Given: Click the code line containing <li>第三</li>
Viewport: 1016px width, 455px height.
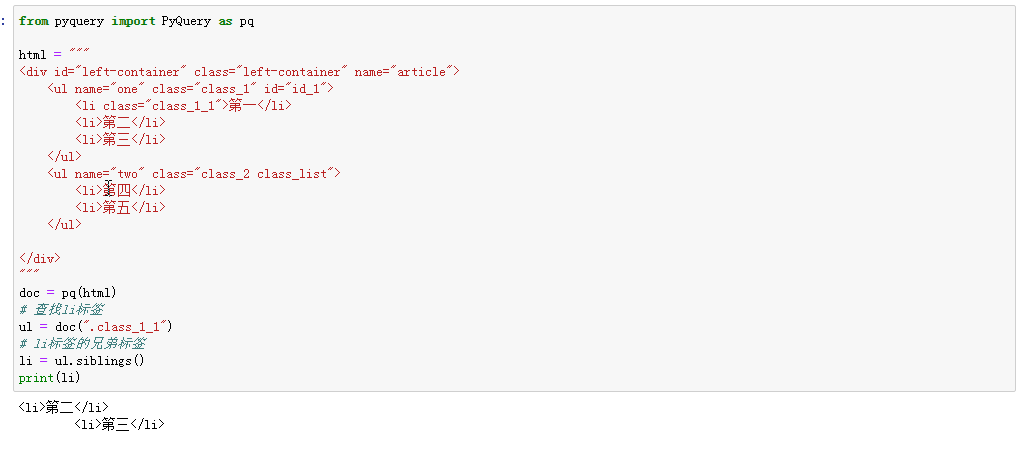Looking at the screenshot, I should click(x=120, y=140).
